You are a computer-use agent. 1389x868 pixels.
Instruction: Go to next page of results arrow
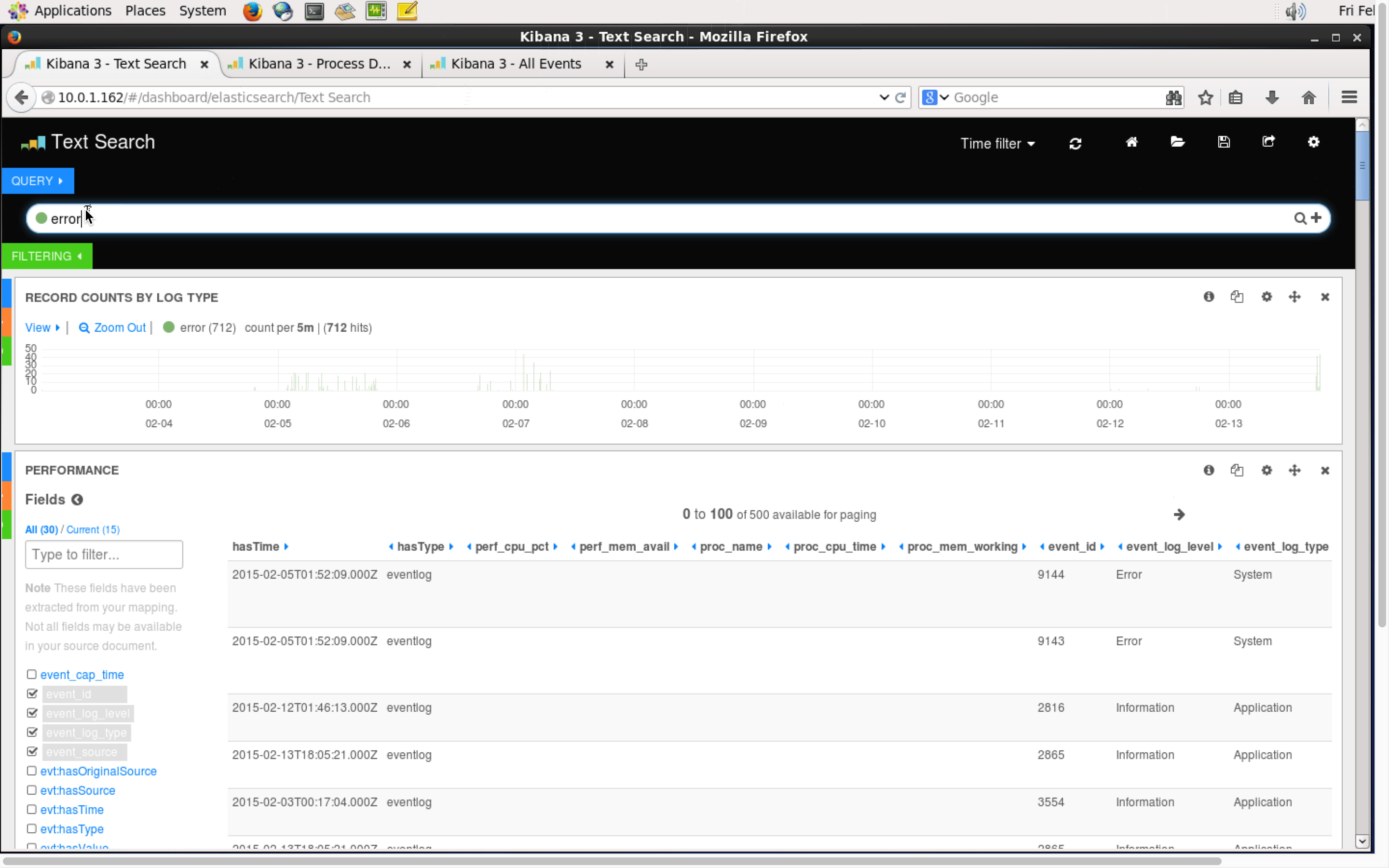coord(1179,515)
